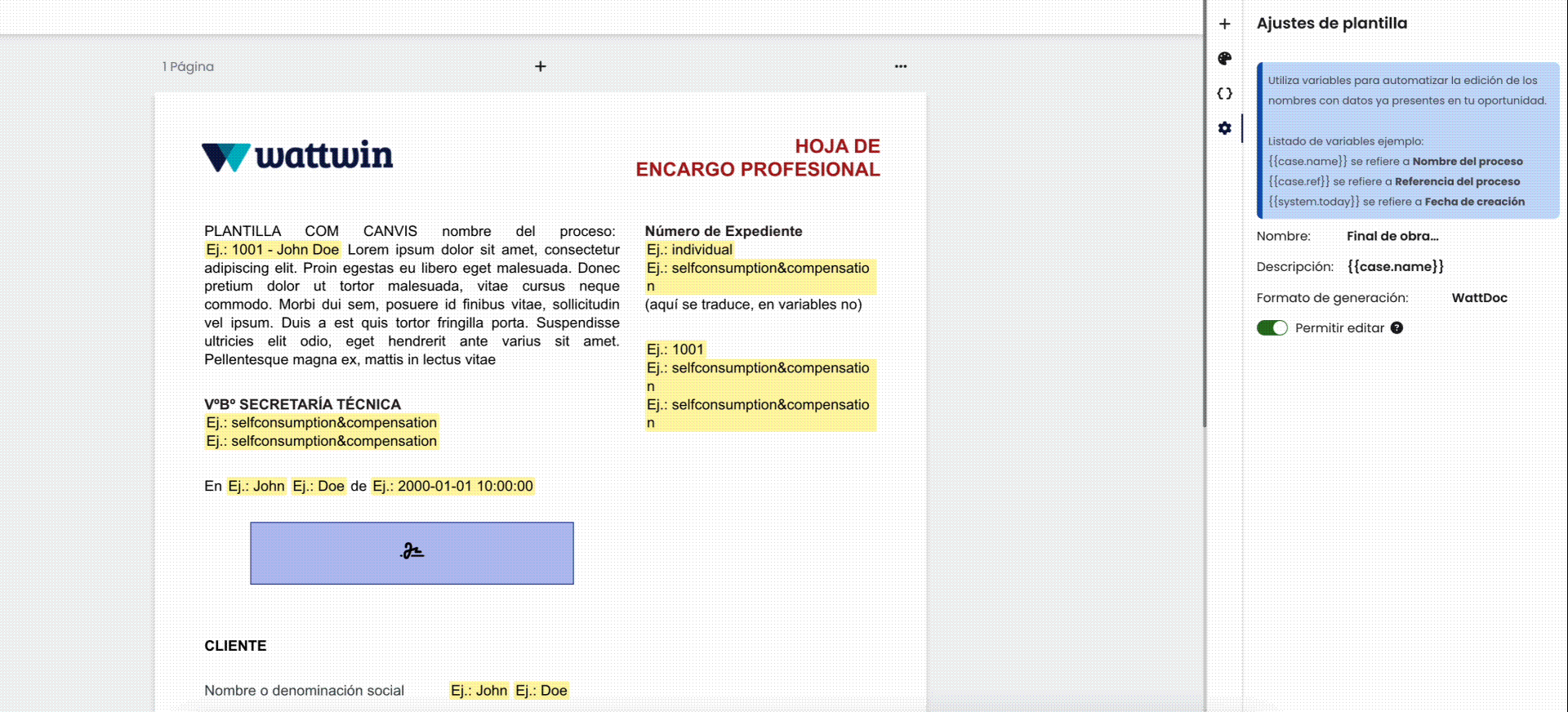1568x712 pixels.
Task: Click the help question mark beside Permitir editar
Action: click(1396, 327)
